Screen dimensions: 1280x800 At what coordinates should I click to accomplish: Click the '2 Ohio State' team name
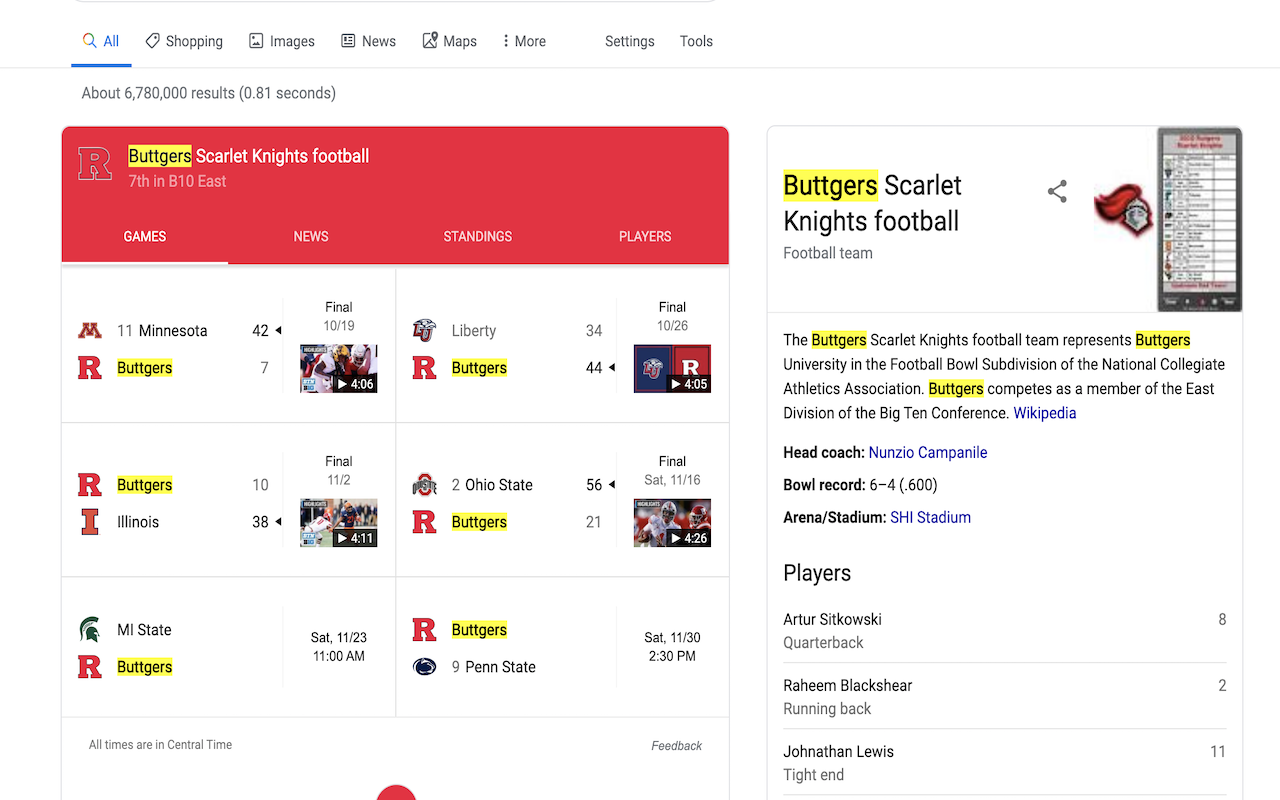pyautogui.click(x=492, y=485)
